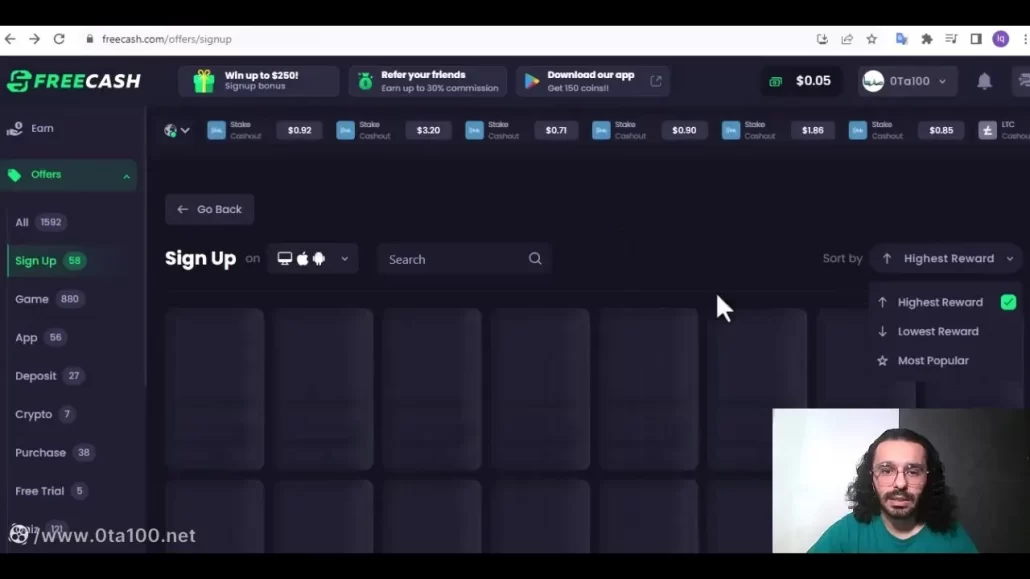Click the $0.05 balance display
Viewport: 1030px width, 579px height.
pyautogui.click(x=802, y=81)
